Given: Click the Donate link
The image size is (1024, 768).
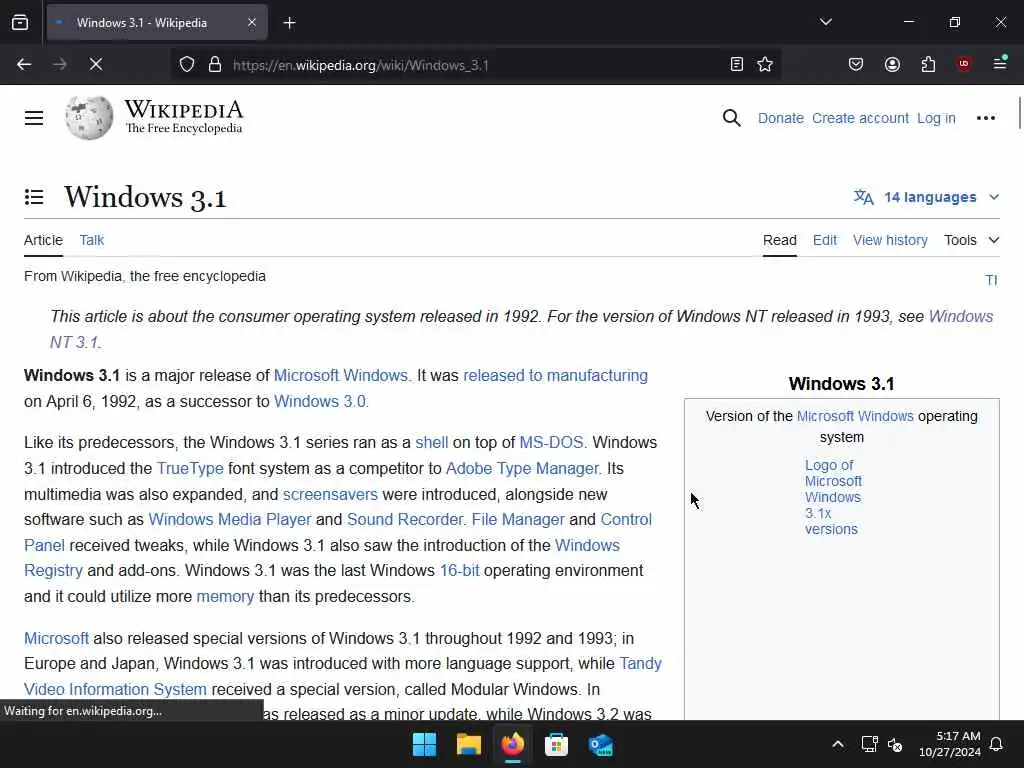Looking at the screenshot, I should [x=780, y=118].
